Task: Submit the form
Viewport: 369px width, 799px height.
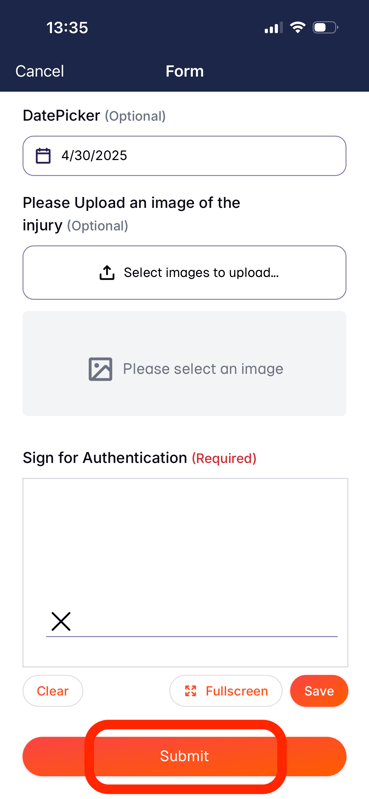Action: pos(184,756)
